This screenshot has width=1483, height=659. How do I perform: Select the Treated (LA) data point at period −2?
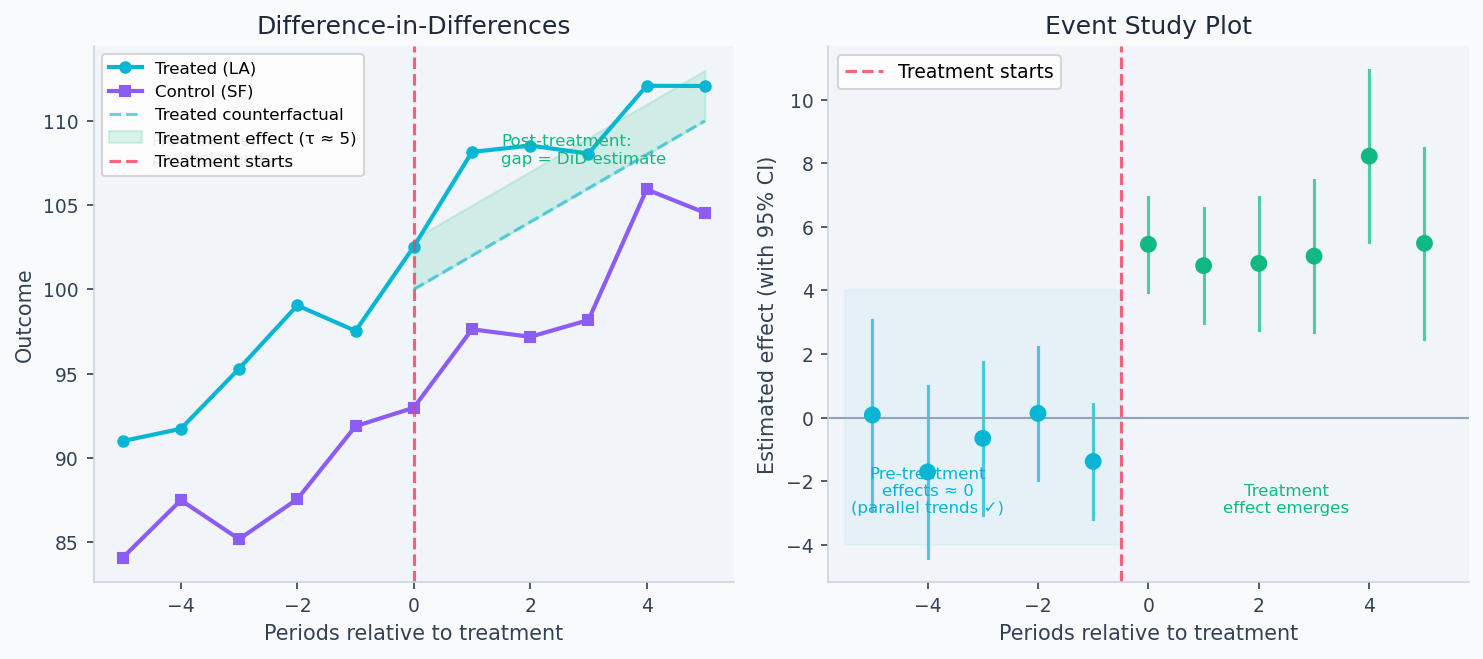pyautogui.click(x=297, y=305)
